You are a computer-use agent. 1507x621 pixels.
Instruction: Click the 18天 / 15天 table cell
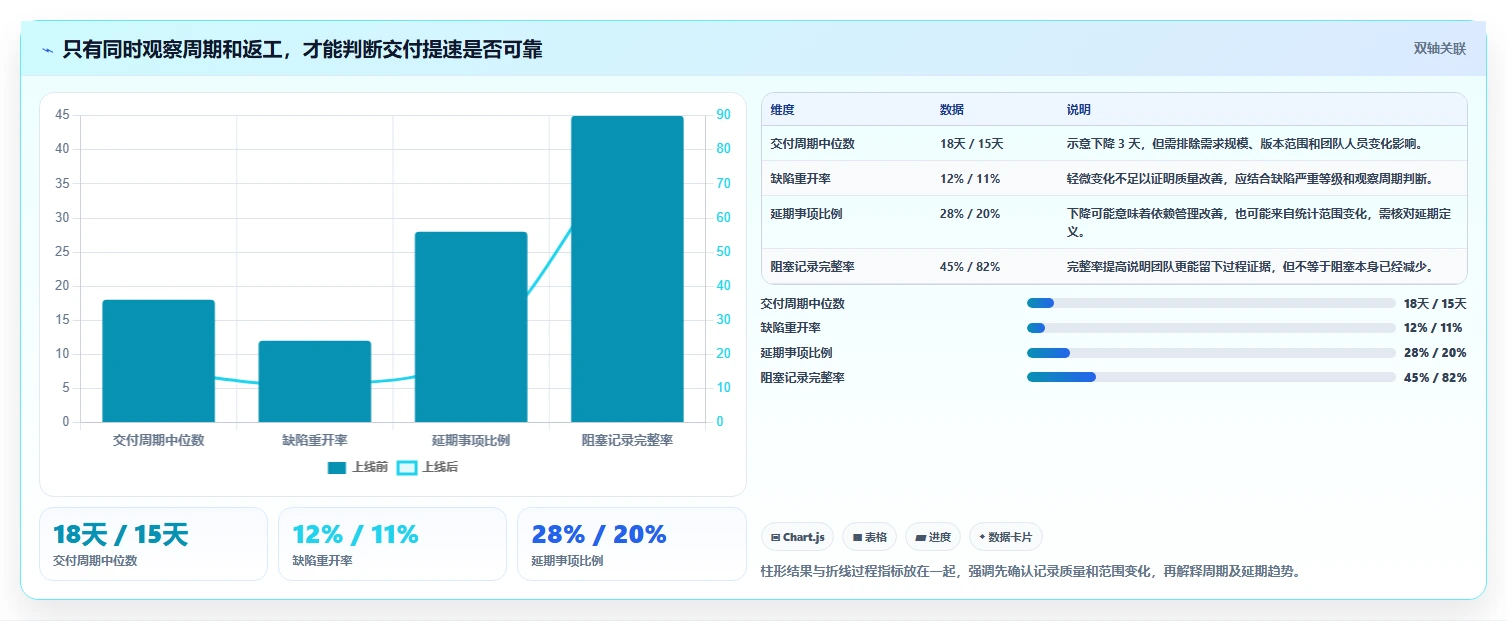pos(971,144)
